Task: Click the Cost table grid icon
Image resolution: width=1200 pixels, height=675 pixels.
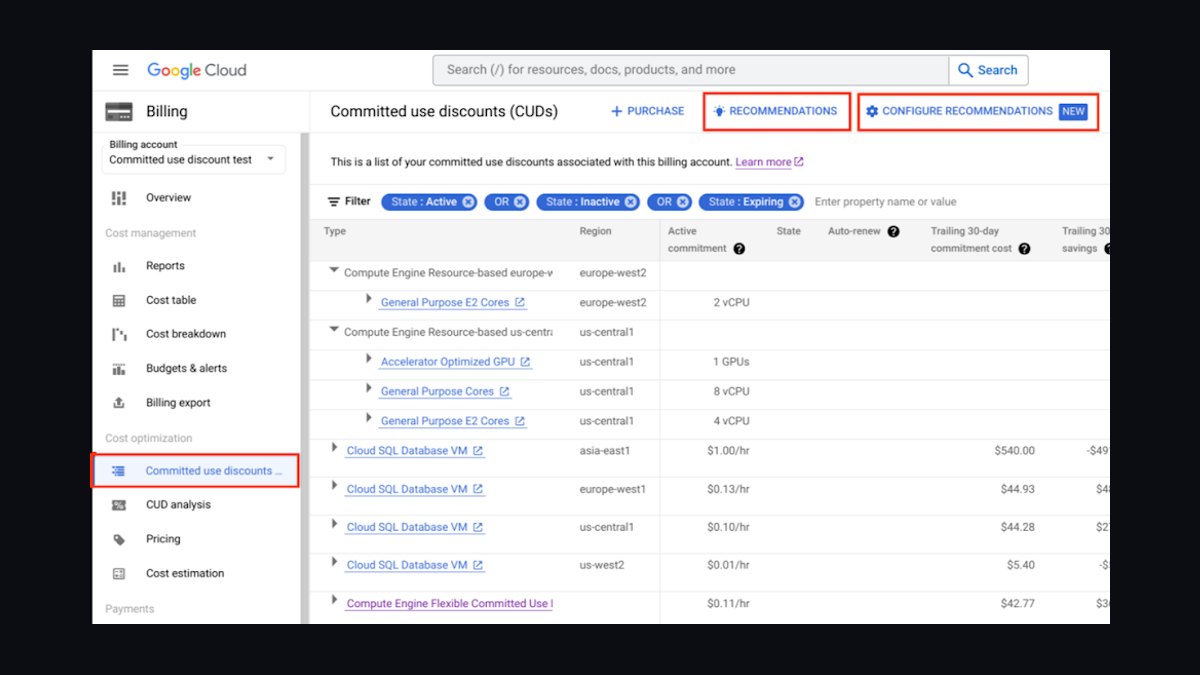Action: (119, 300)
